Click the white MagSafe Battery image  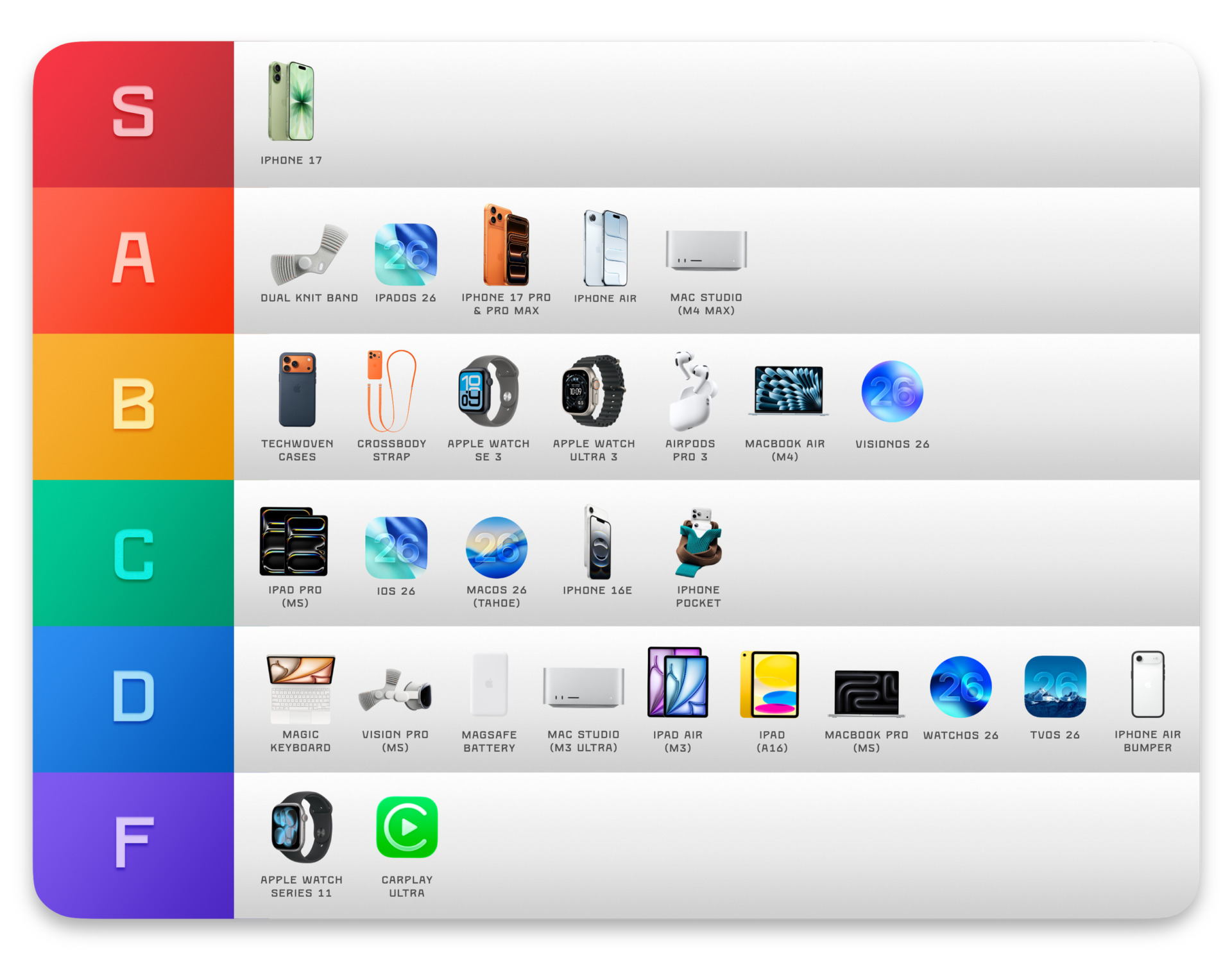490,684
